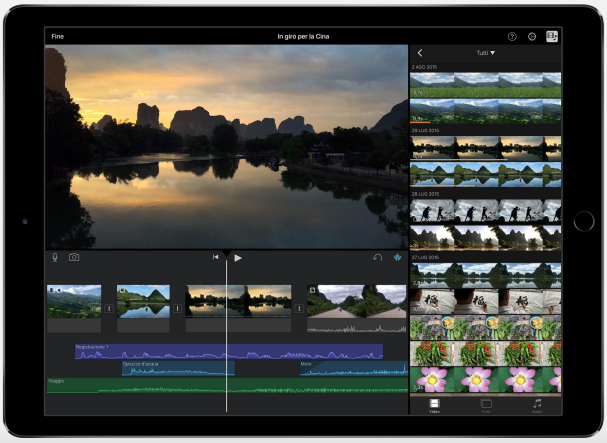Toggle audio waveforms display icon
The image size is (607, 443).
tap(398, 257)
